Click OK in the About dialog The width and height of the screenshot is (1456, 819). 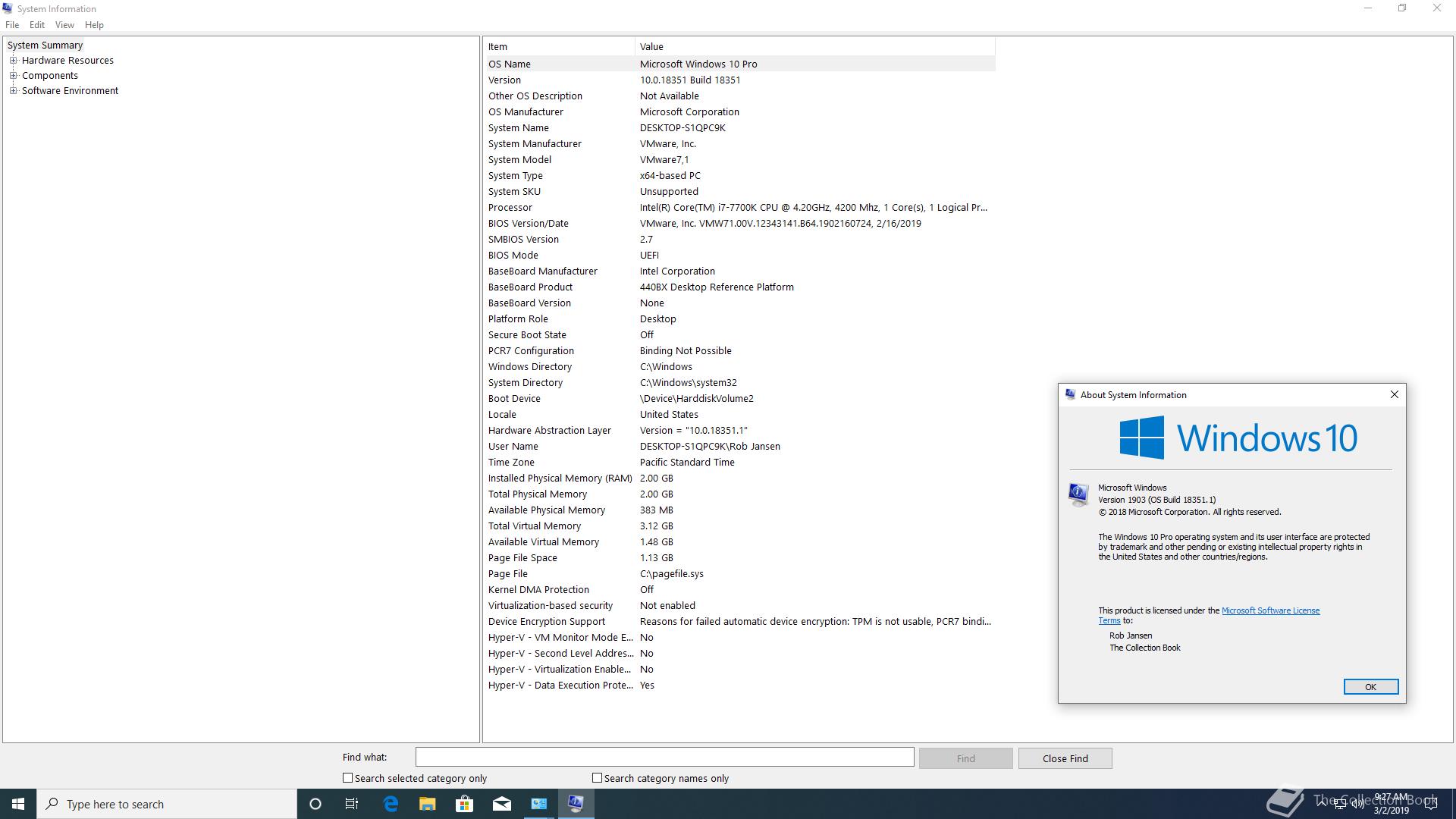click(1370, 686)
